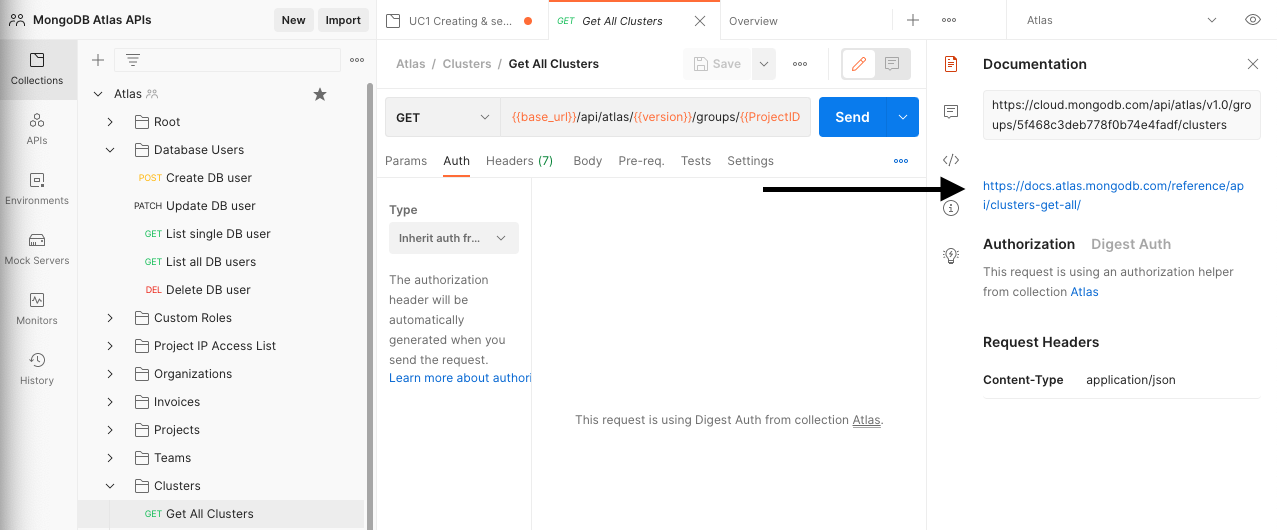Open the docs.atlas.mongodb.com clusters-get-all link
Screen dimensions: 1277x530
[x=1113, y=195]
